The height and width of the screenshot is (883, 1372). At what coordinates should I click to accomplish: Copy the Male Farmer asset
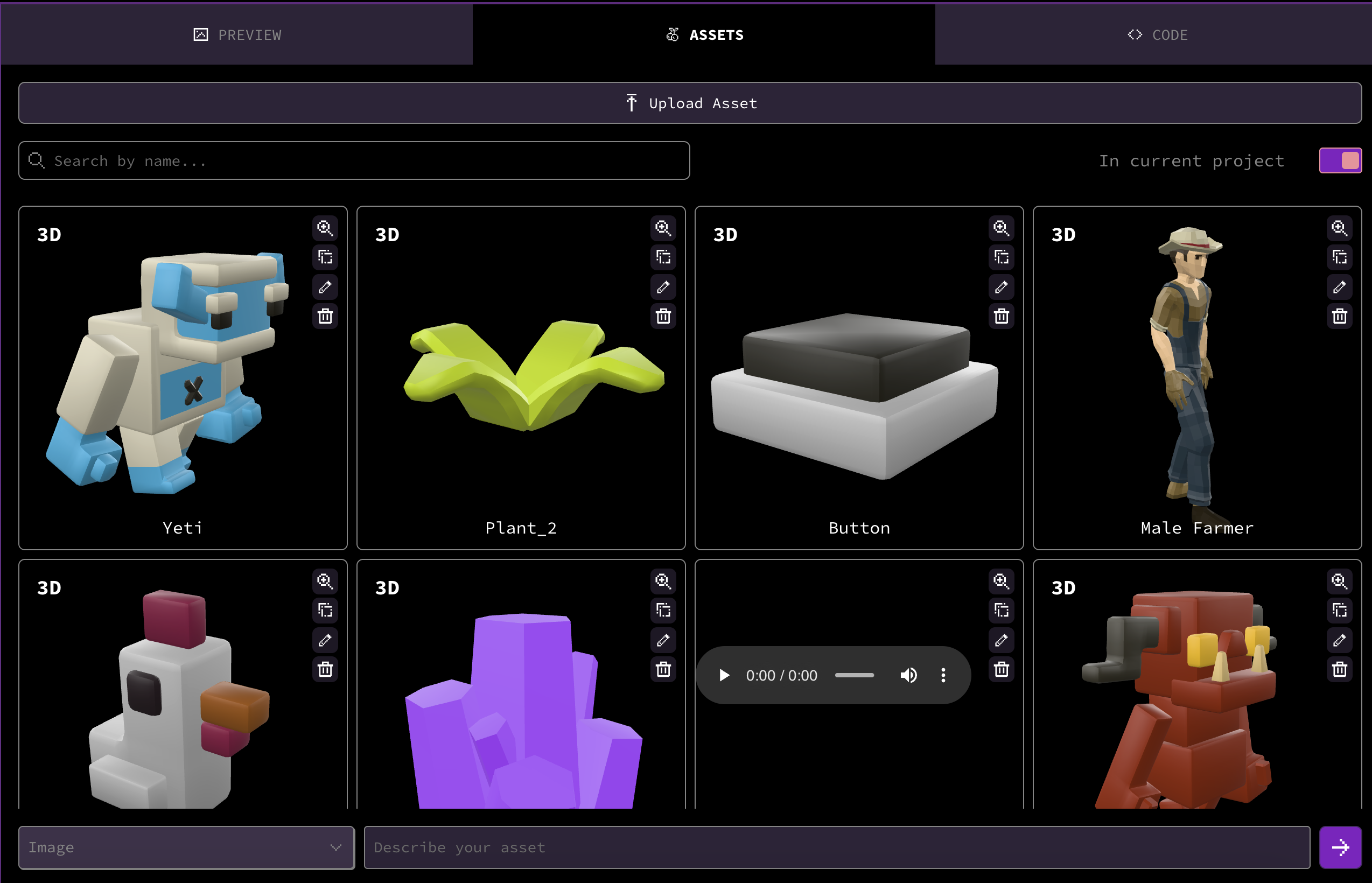1339,257
